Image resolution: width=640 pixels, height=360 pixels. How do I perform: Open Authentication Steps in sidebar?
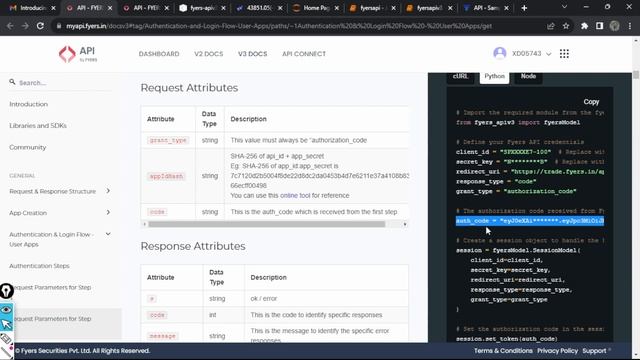click(x=39, y=266)
